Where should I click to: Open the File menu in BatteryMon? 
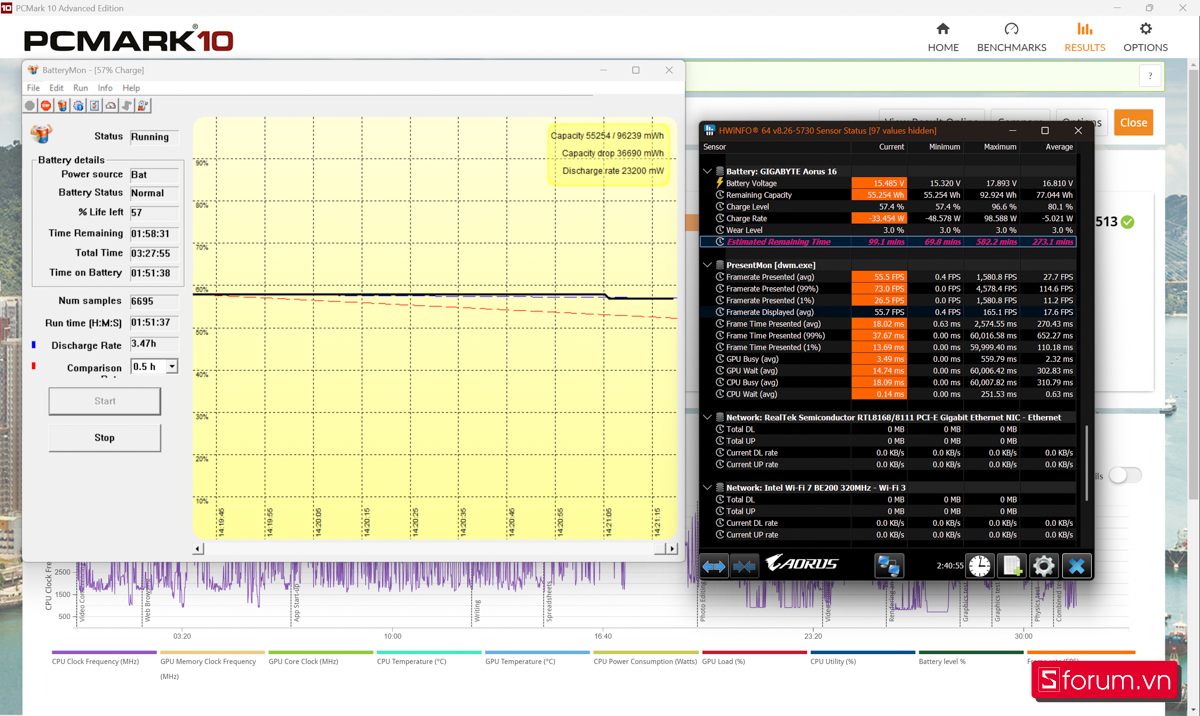(x=33, y=88)
